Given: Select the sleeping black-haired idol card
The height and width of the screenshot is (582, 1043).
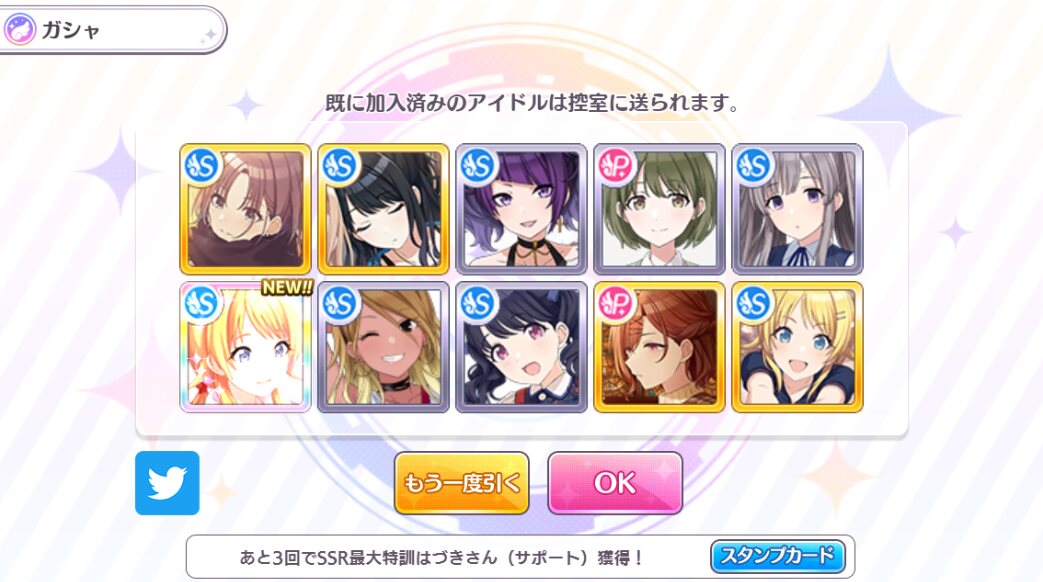Looking at the screenshot, I should click(383, 209).
